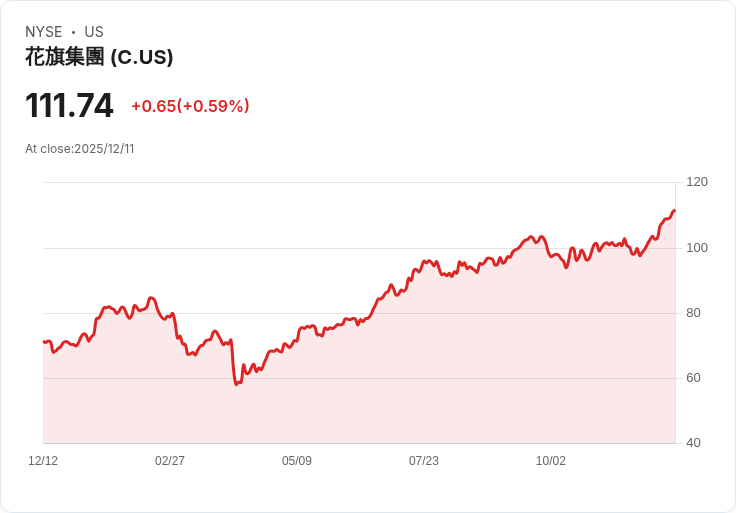
Task: Click the 10/02 date axis label
Action: (x=551, y=461)
